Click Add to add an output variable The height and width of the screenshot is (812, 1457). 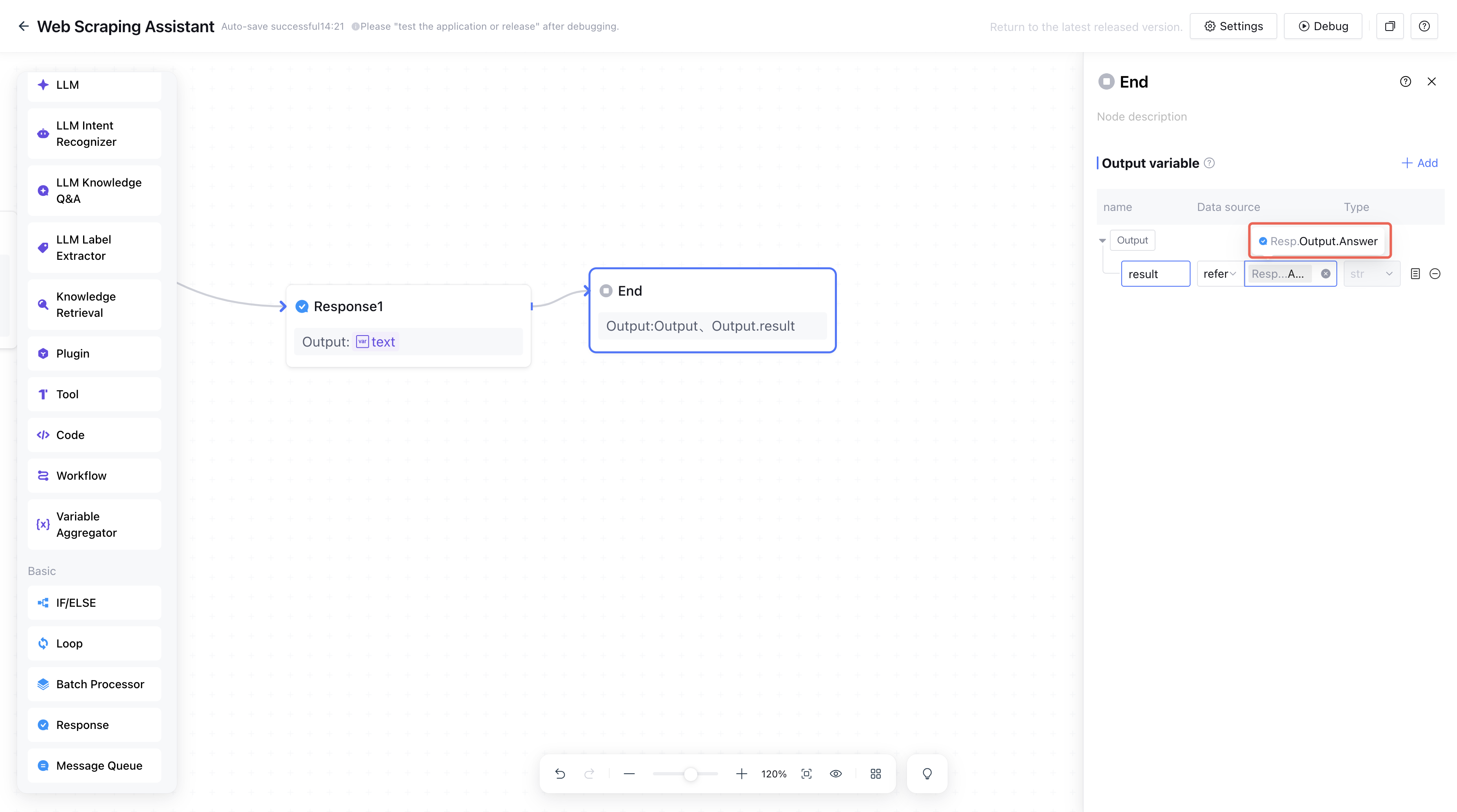1420,163
